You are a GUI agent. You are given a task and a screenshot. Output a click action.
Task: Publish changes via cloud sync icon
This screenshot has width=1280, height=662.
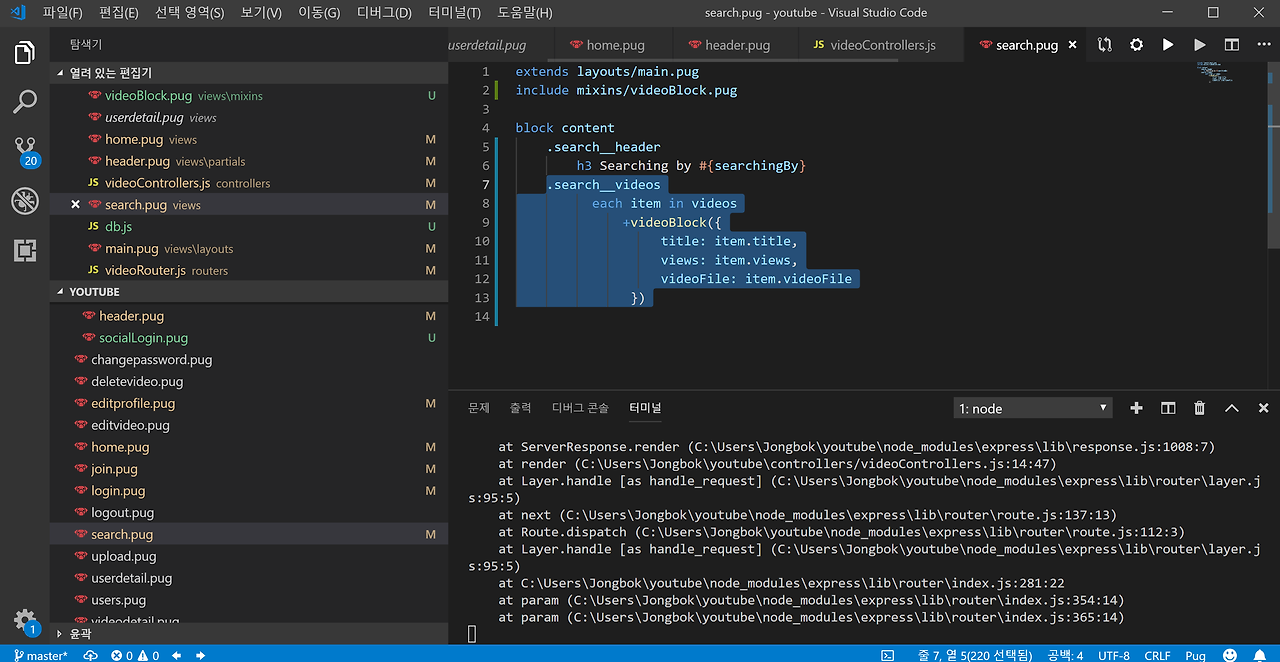click(x=91, y=655)
